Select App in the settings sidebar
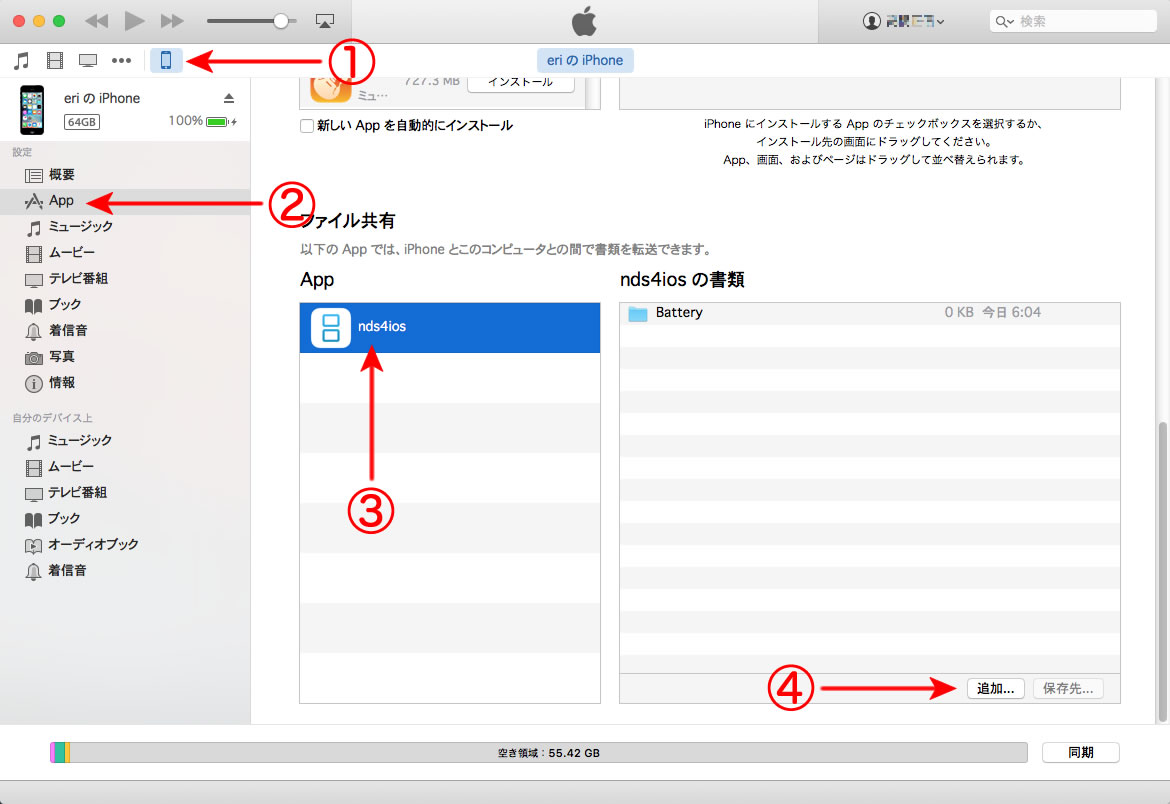The image size is (1170, 804). tap(125, 201)
